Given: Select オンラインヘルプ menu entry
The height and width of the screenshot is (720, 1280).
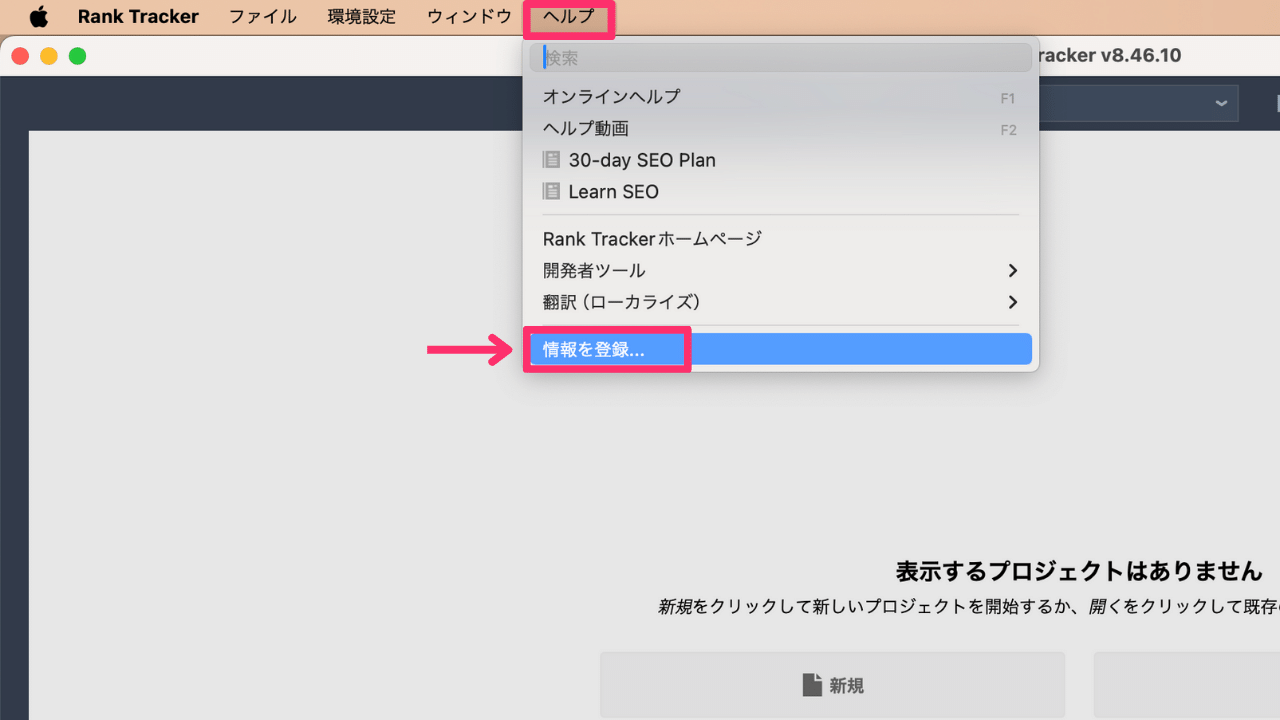Looking at the screenshot, I should click(x=780, y=97).
